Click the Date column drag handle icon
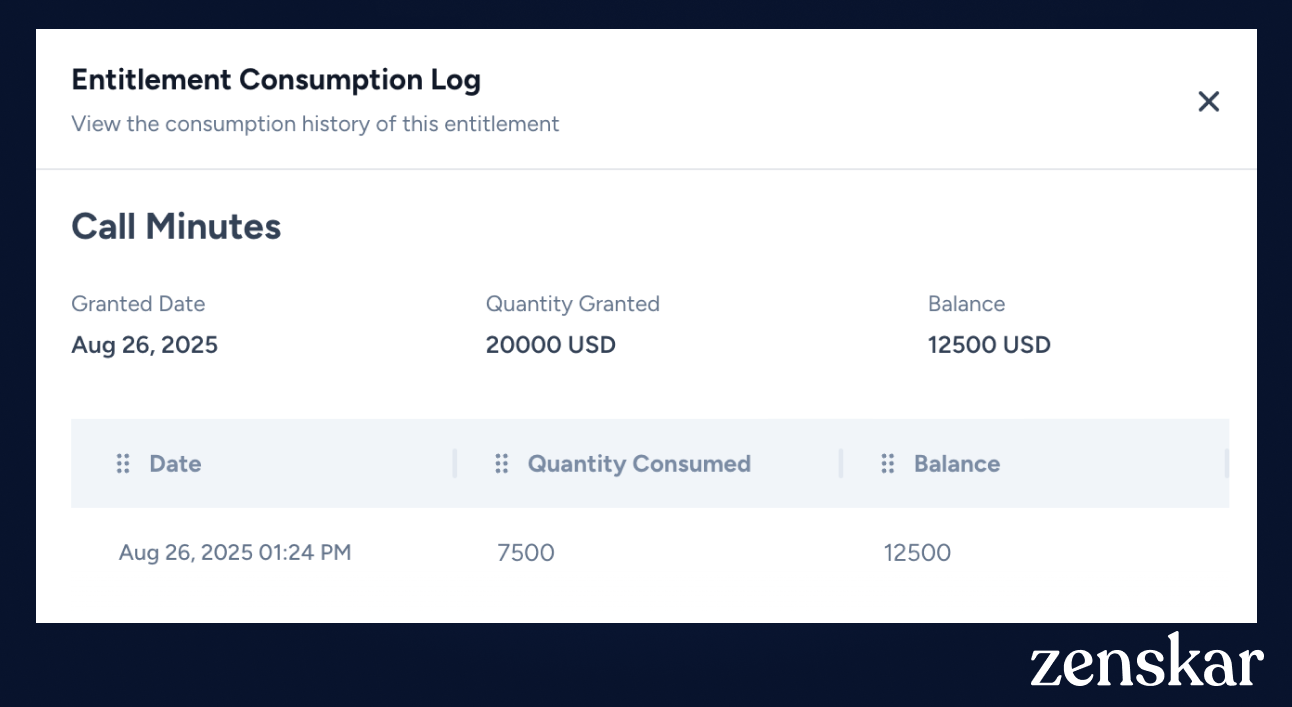 tap(123, 463)
